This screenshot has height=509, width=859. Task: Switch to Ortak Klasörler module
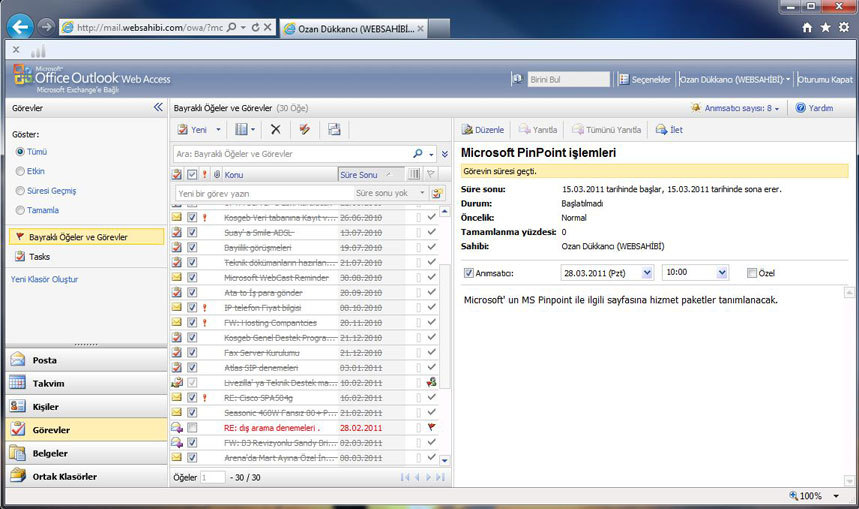pyautogui.click(x=86, y=476)
